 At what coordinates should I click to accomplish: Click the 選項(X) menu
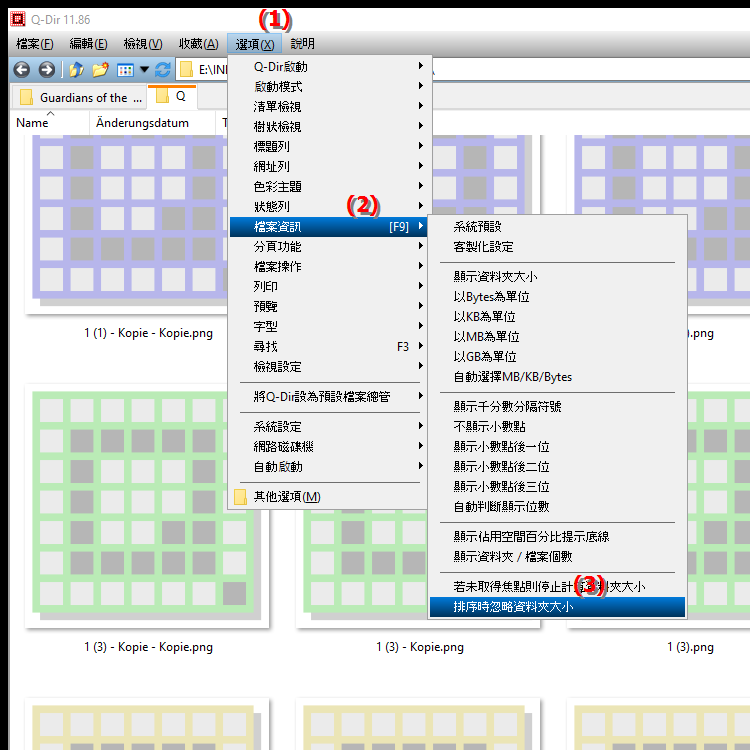click(254, 44)
